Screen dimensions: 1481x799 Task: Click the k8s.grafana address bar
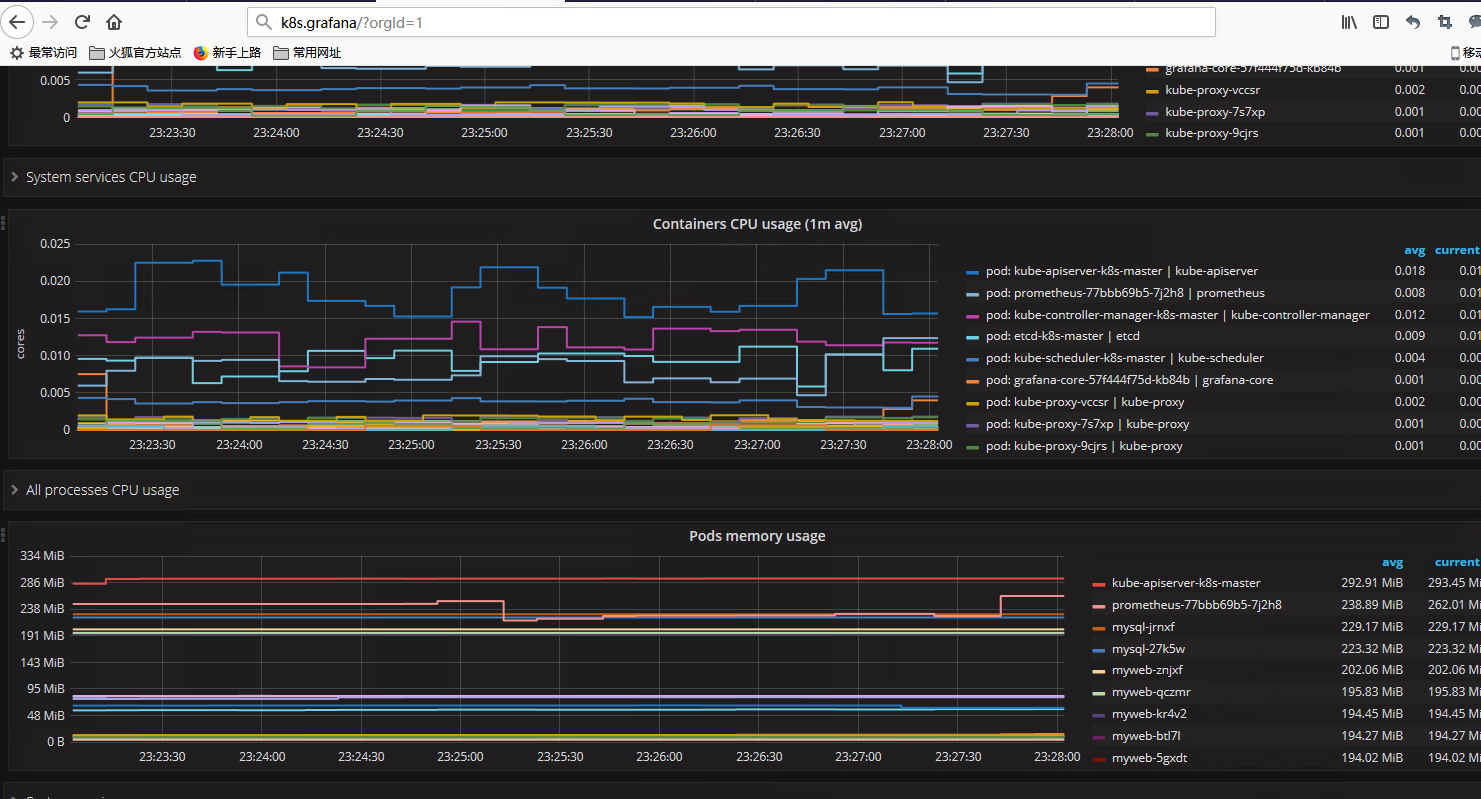pyautogui.click(x=731, y=22)
